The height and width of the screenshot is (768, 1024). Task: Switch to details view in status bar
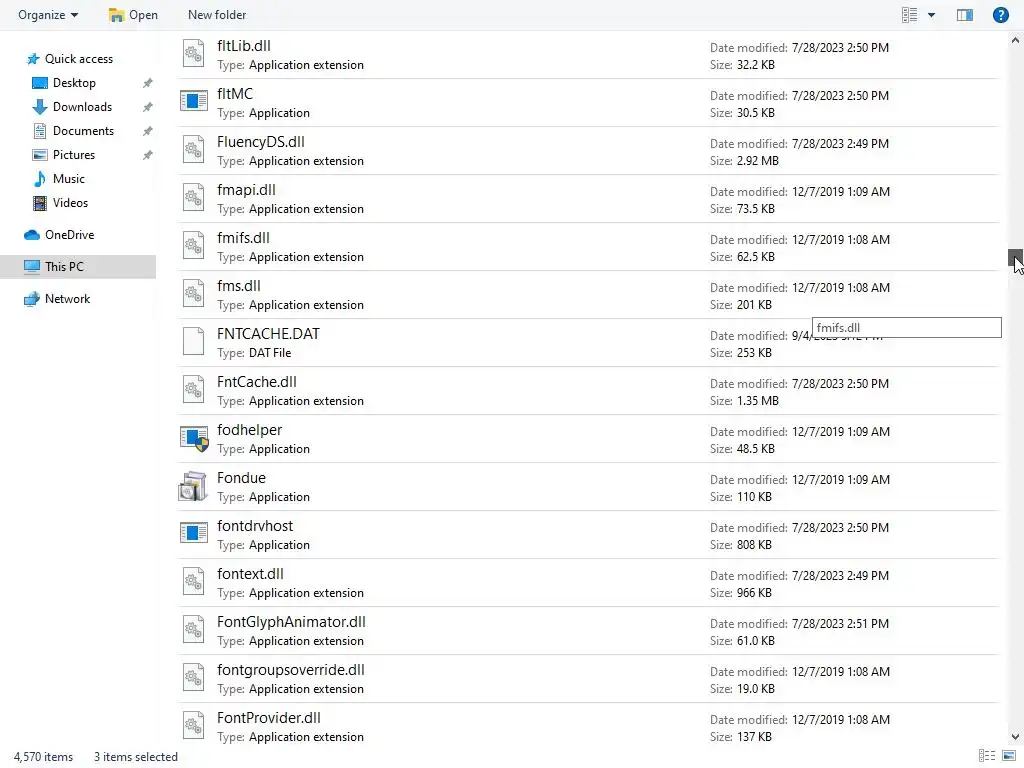click(x=987, y=756)
